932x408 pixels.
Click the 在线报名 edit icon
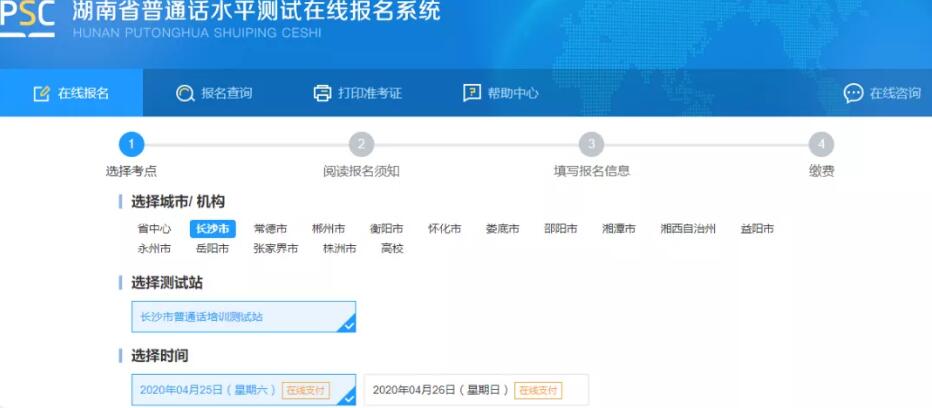(42, 93)
